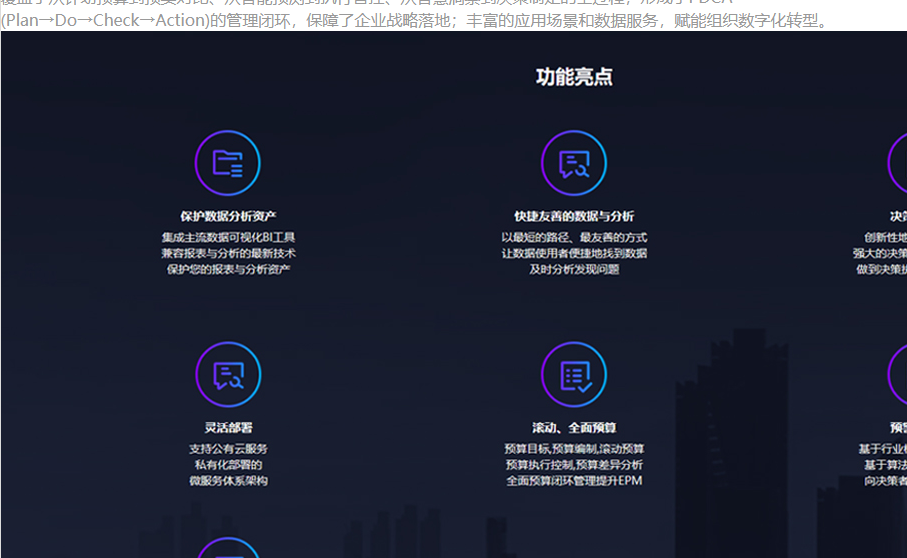Screen dimensions: 907x558
Task: Click the 功能亮点 section heading
Action: (574, 77)
